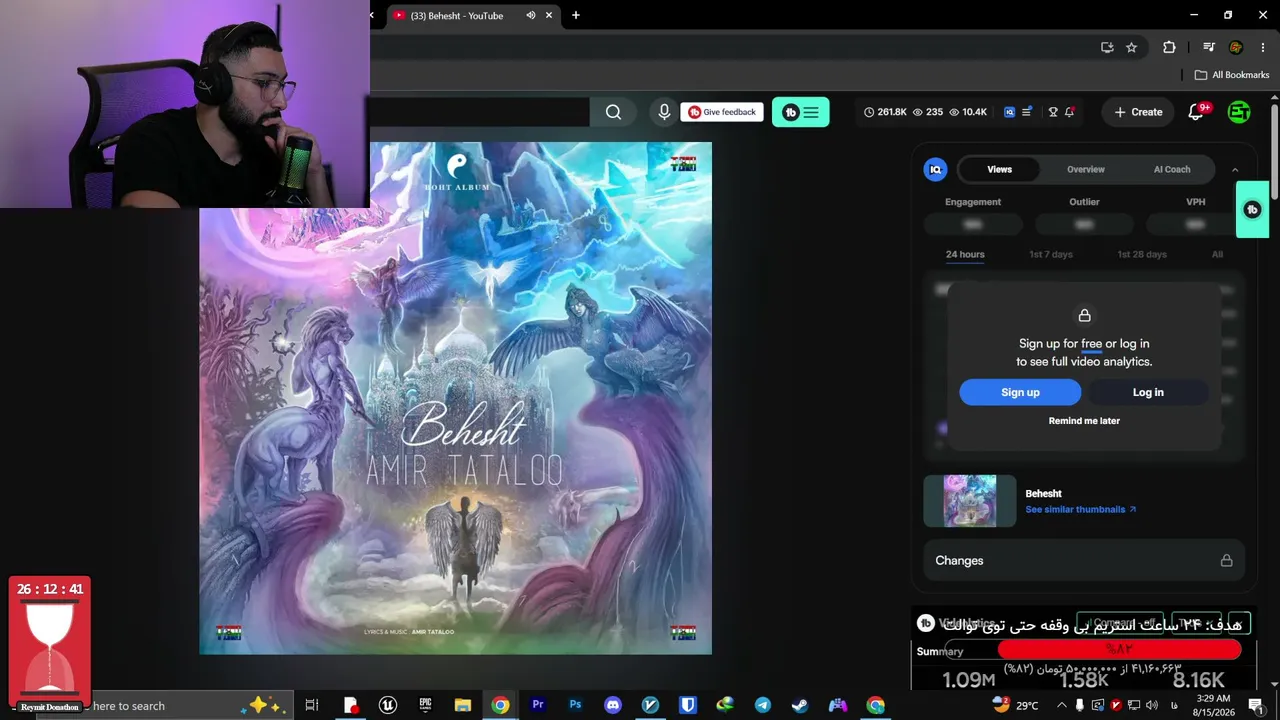This screenshot has height=720, width=1280.
Task: Open the All Bookmarks folder
Action: coord(1232,75)
